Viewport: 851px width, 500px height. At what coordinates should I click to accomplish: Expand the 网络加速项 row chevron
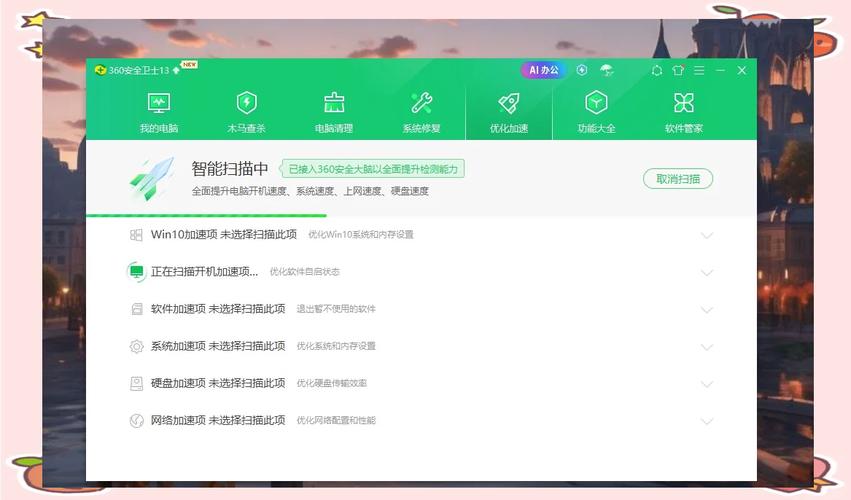tap(707, 421)
